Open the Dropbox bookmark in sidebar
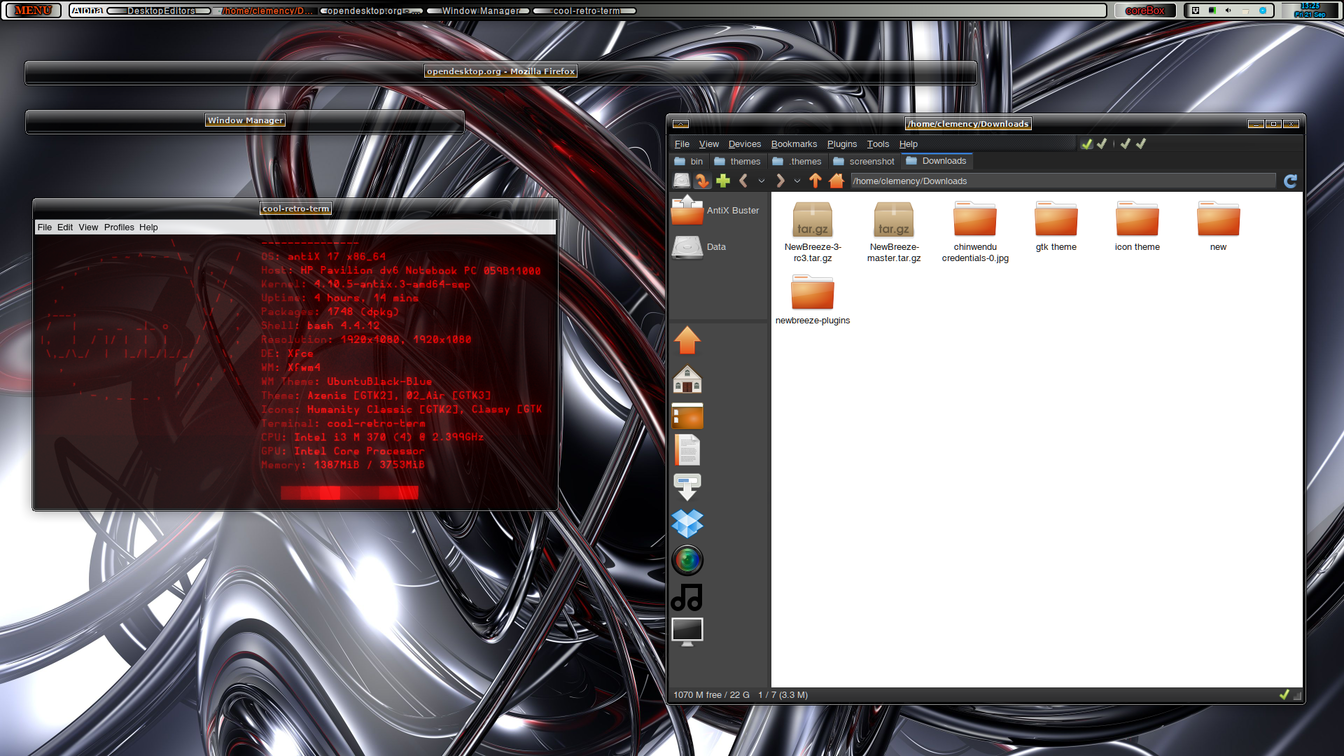 coord(687,523)
